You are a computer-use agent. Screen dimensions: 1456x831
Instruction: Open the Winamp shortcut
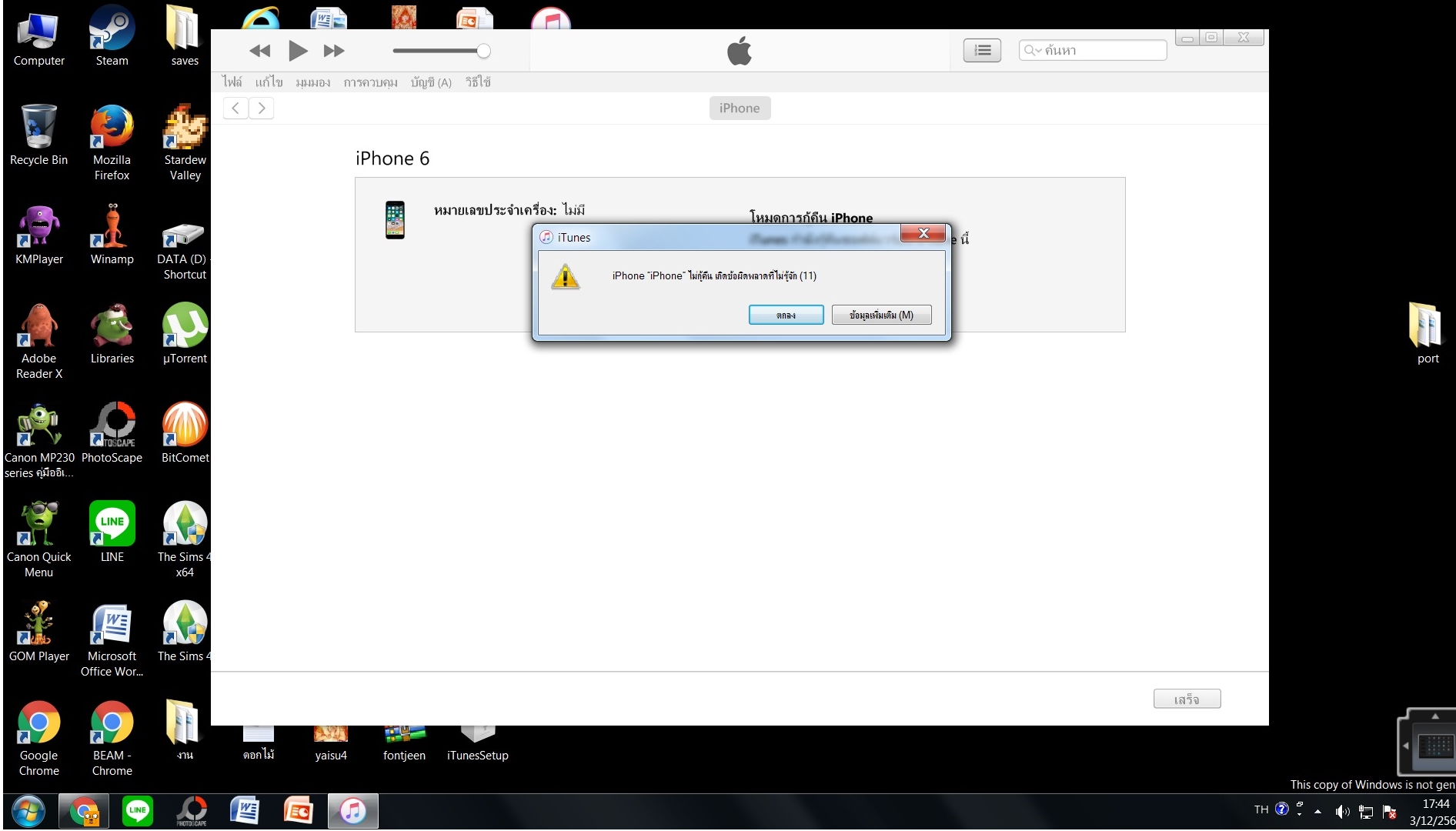(x=112, y=235)
